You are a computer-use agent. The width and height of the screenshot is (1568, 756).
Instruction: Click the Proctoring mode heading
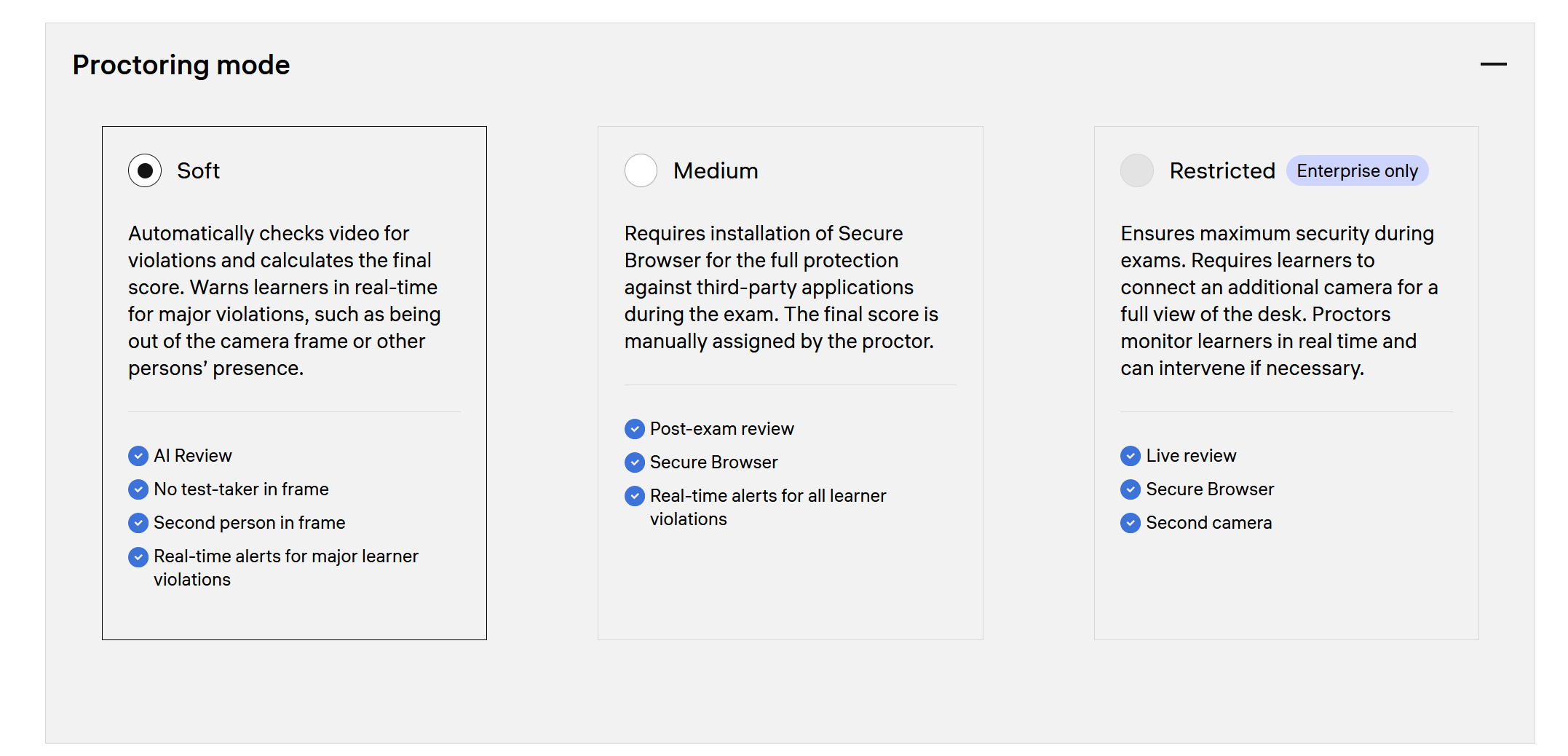pos(181,65)
